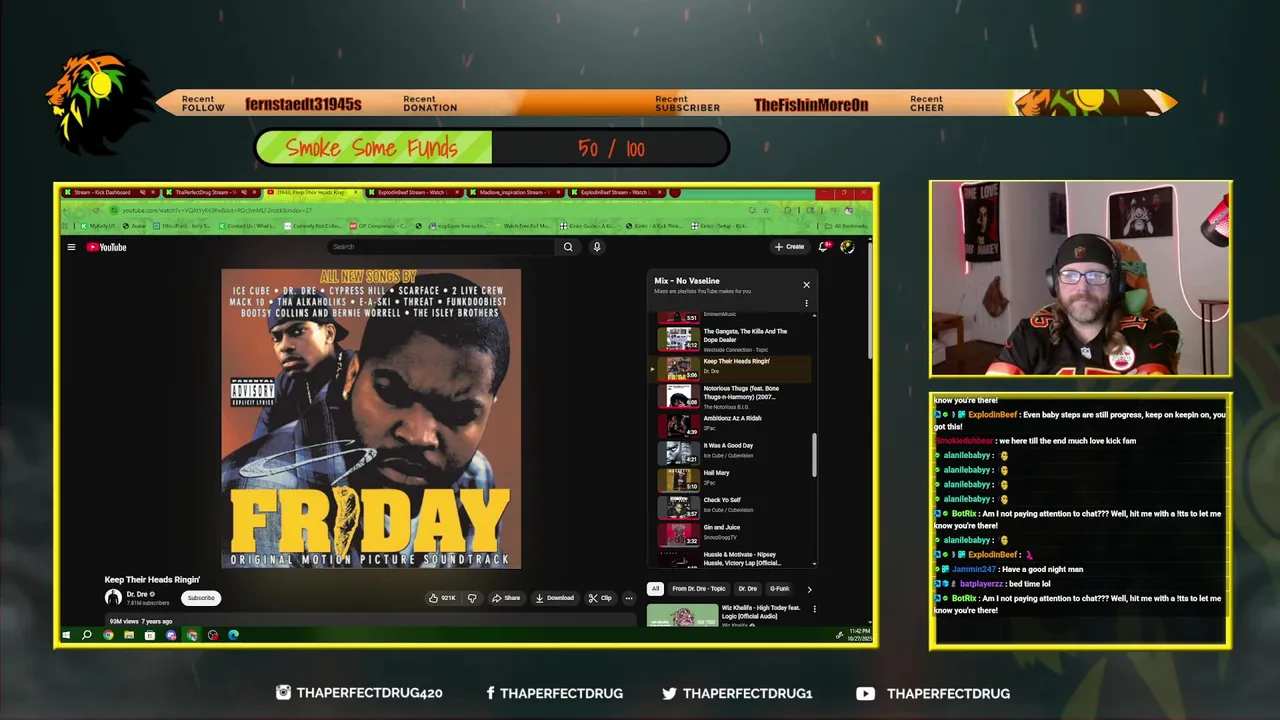This screenshot has width=1280, height=720.
Task: Open Wiz Khalifa - High Today video thumbnail
Action: [682, 615]
